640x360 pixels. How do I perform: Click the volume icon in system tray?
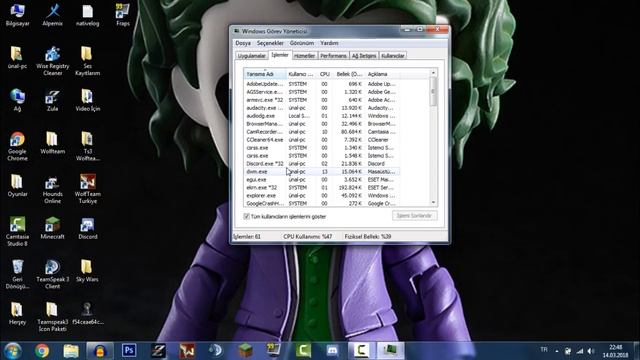click(x=590, y=351)
